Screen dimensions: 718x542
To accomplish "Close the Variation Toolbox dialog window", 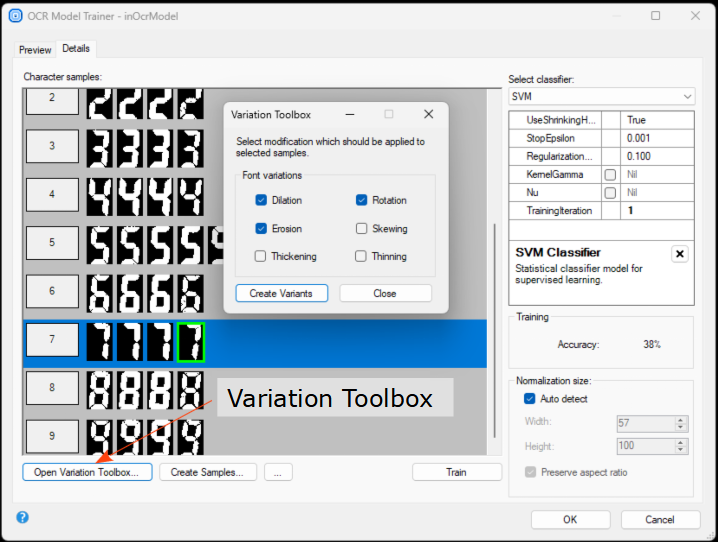I will click(x=429, y=115).
